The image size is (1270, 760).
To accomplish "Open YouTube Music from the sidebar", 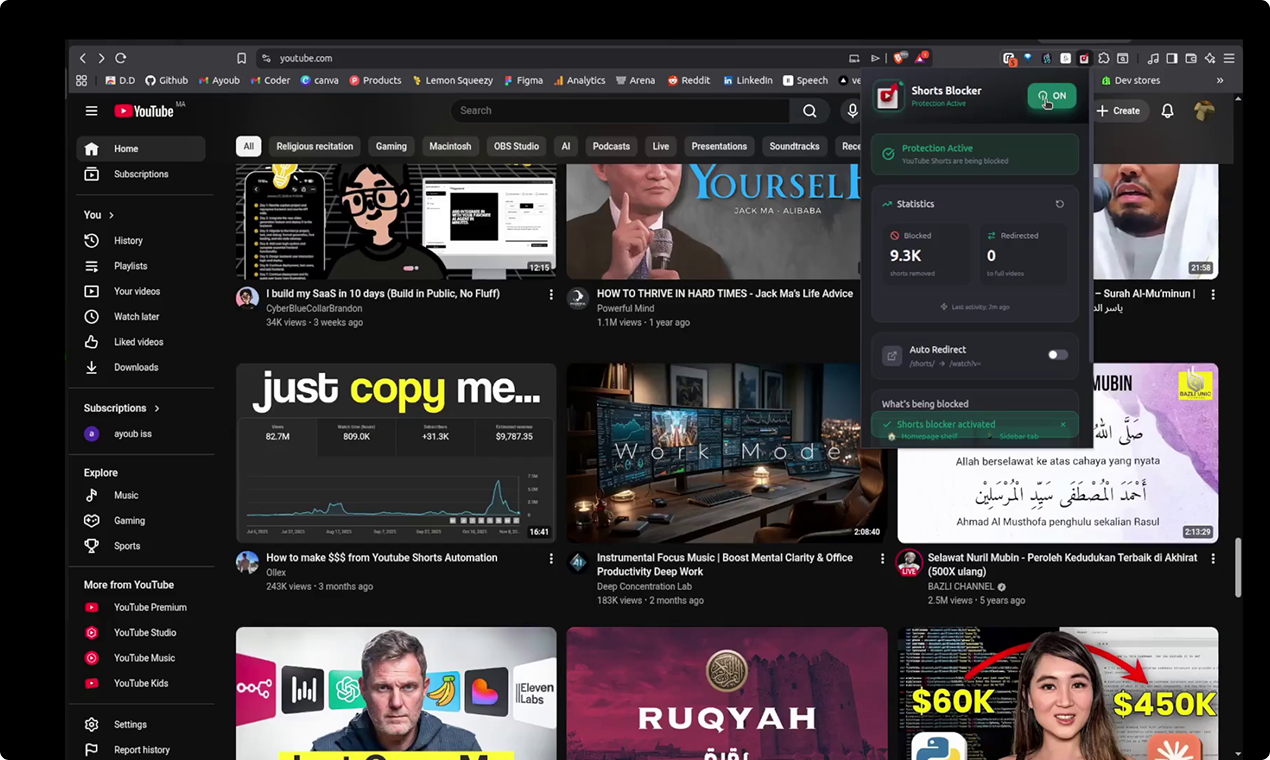I will pyautogui.click(x=144, y=657).
